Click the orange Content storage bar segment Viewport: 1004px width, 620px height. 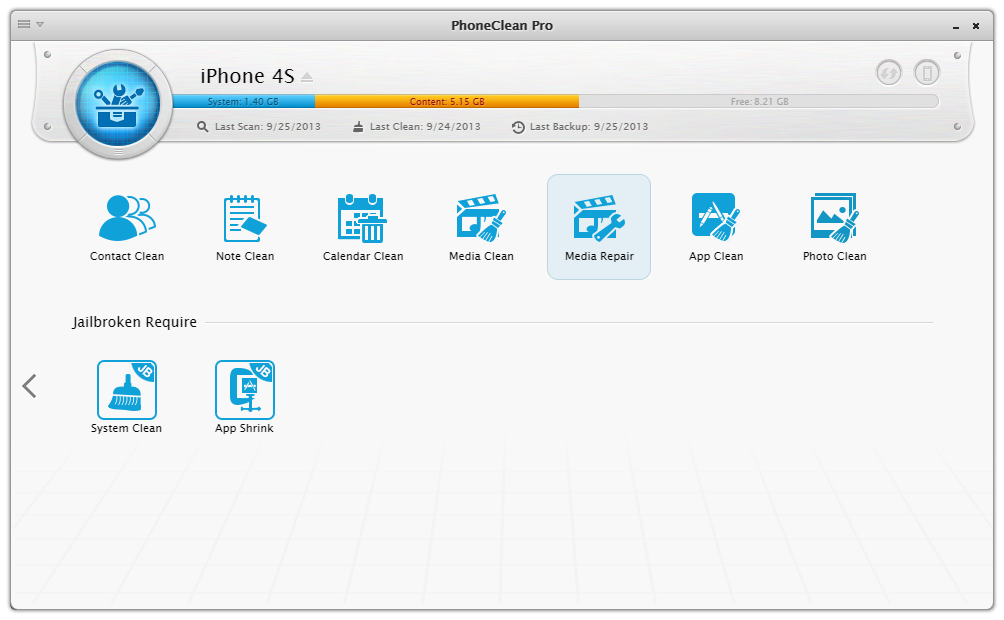(446, 102)
